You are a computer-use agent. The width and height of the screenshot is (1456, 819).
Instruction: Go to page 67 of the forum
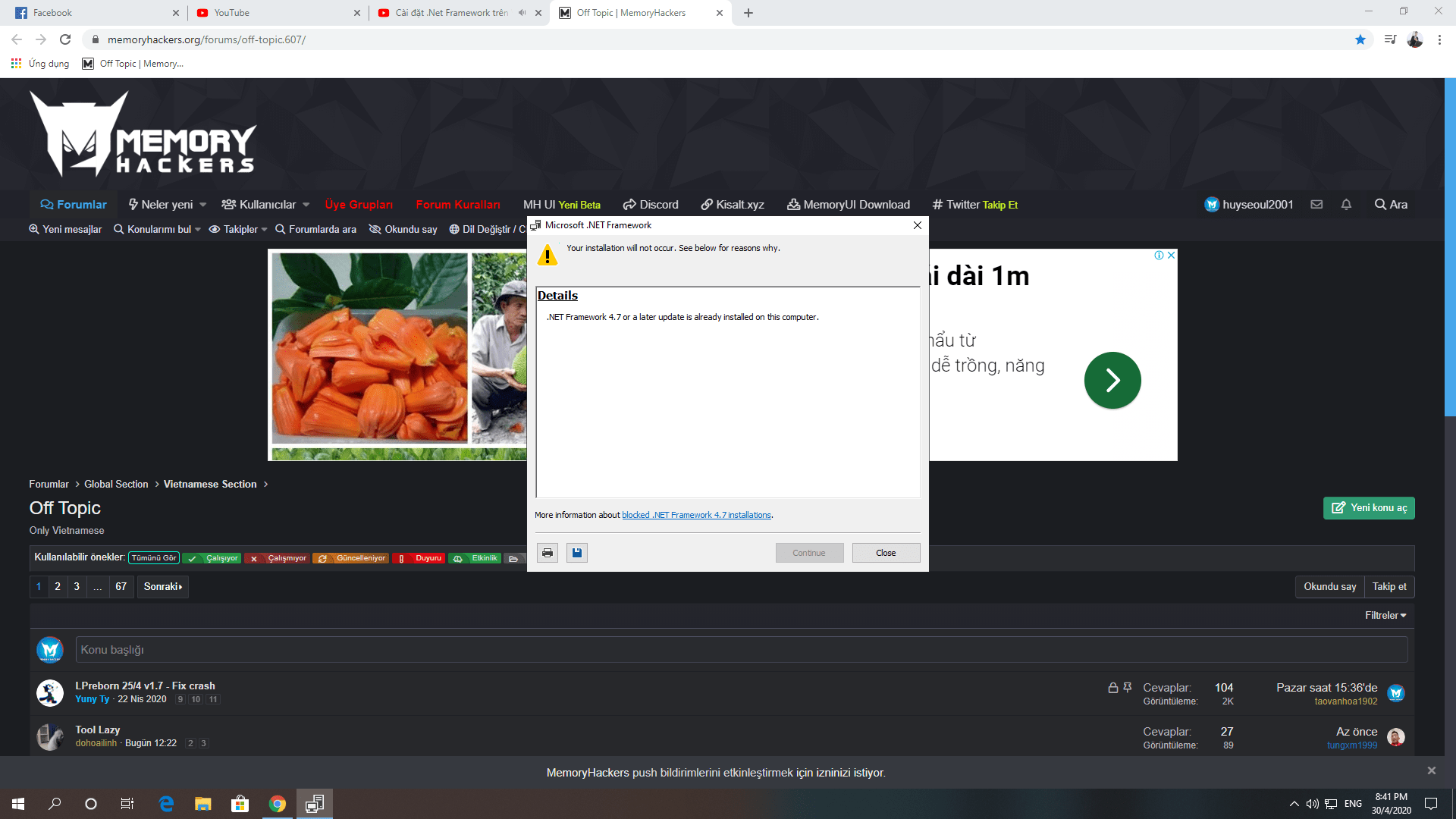point(121,587)
